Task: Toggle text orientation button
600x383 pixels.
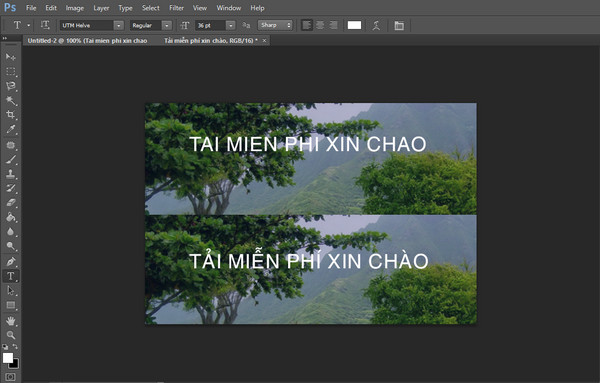Action: pyautogui.click(x=45, y=25)
